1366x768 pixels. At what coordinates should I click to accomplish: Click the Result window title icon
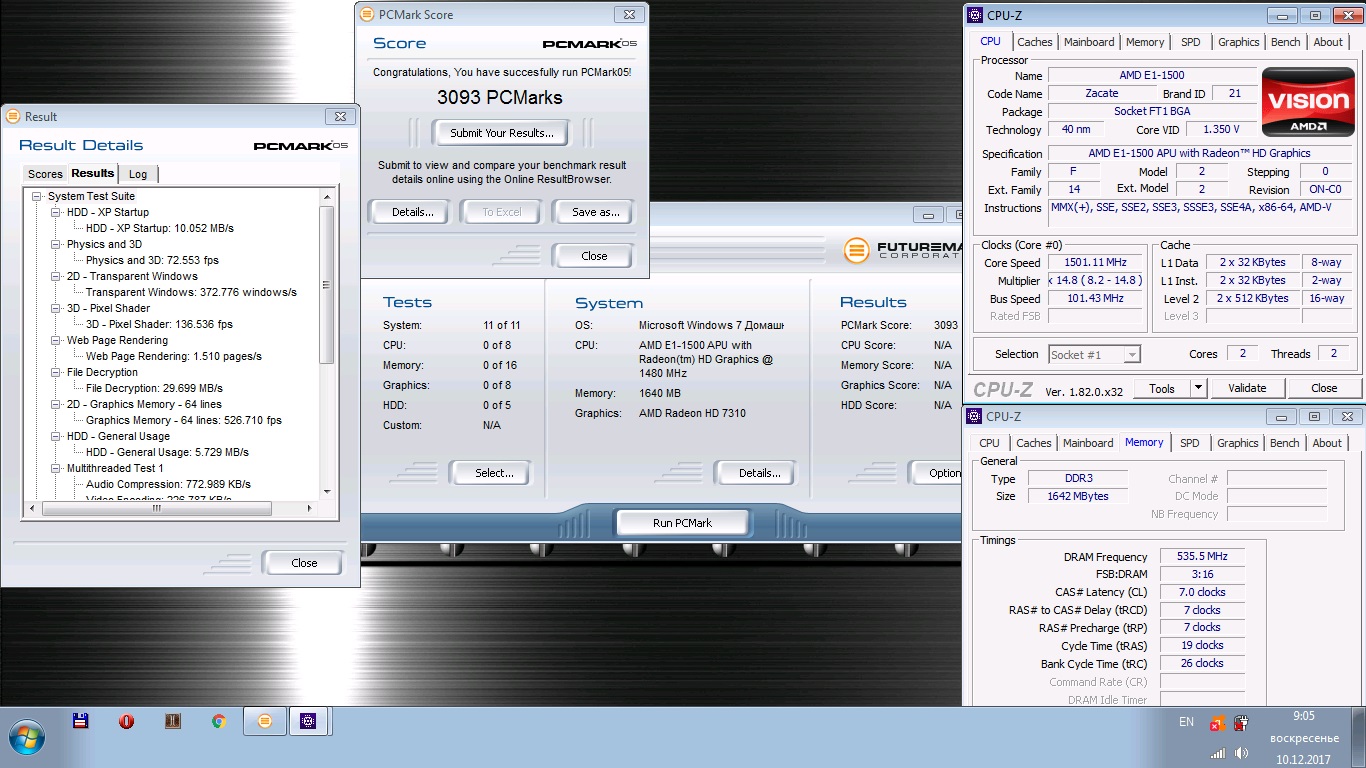tap(13, 116)
